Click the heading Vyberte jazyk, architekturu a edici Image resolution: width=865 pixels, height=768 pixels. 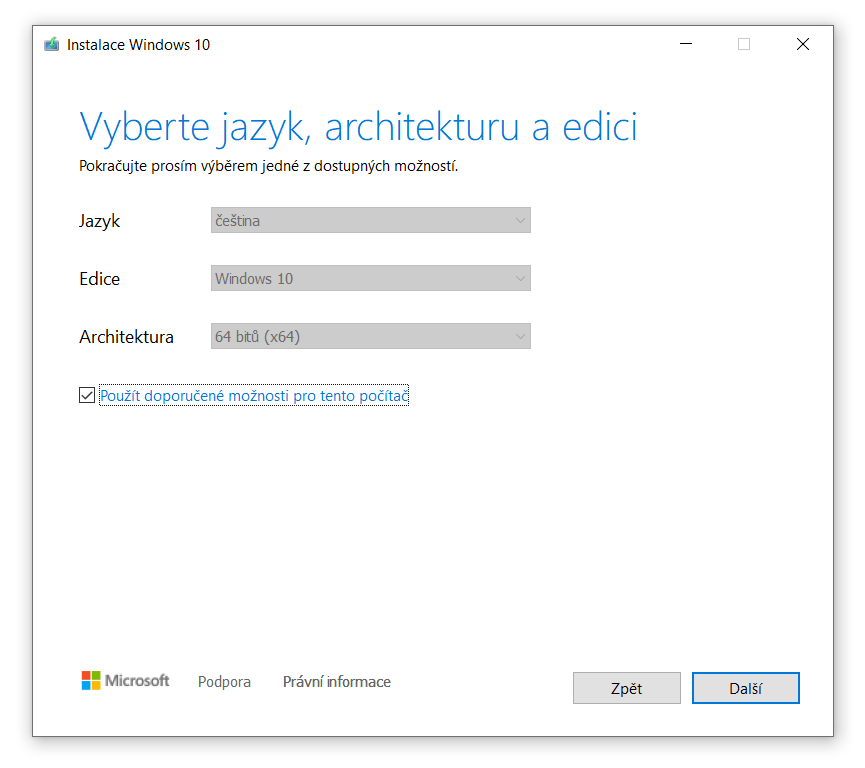[x=358, y=127]
